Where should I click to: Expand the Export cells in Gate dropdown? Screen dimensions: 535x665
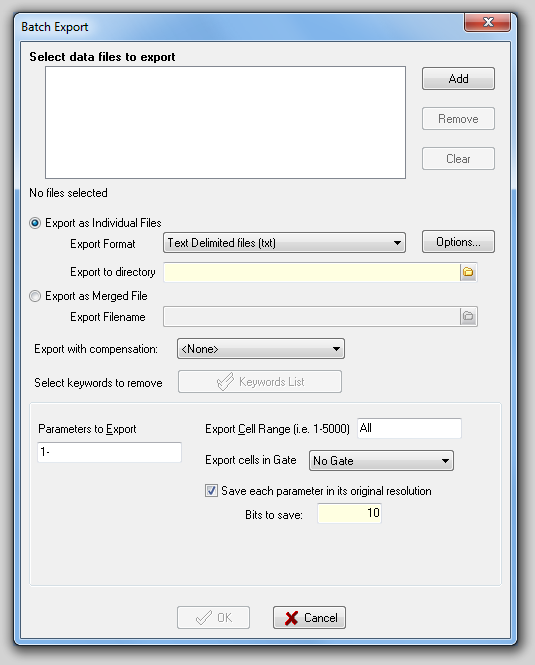(x=381, y=461)
